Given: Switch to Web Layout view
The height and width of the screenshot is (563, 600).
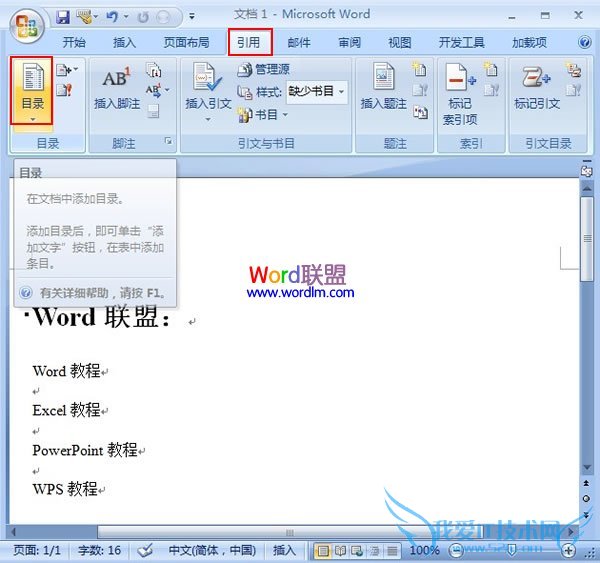Looking at the screenshot, I should (357, 551).
